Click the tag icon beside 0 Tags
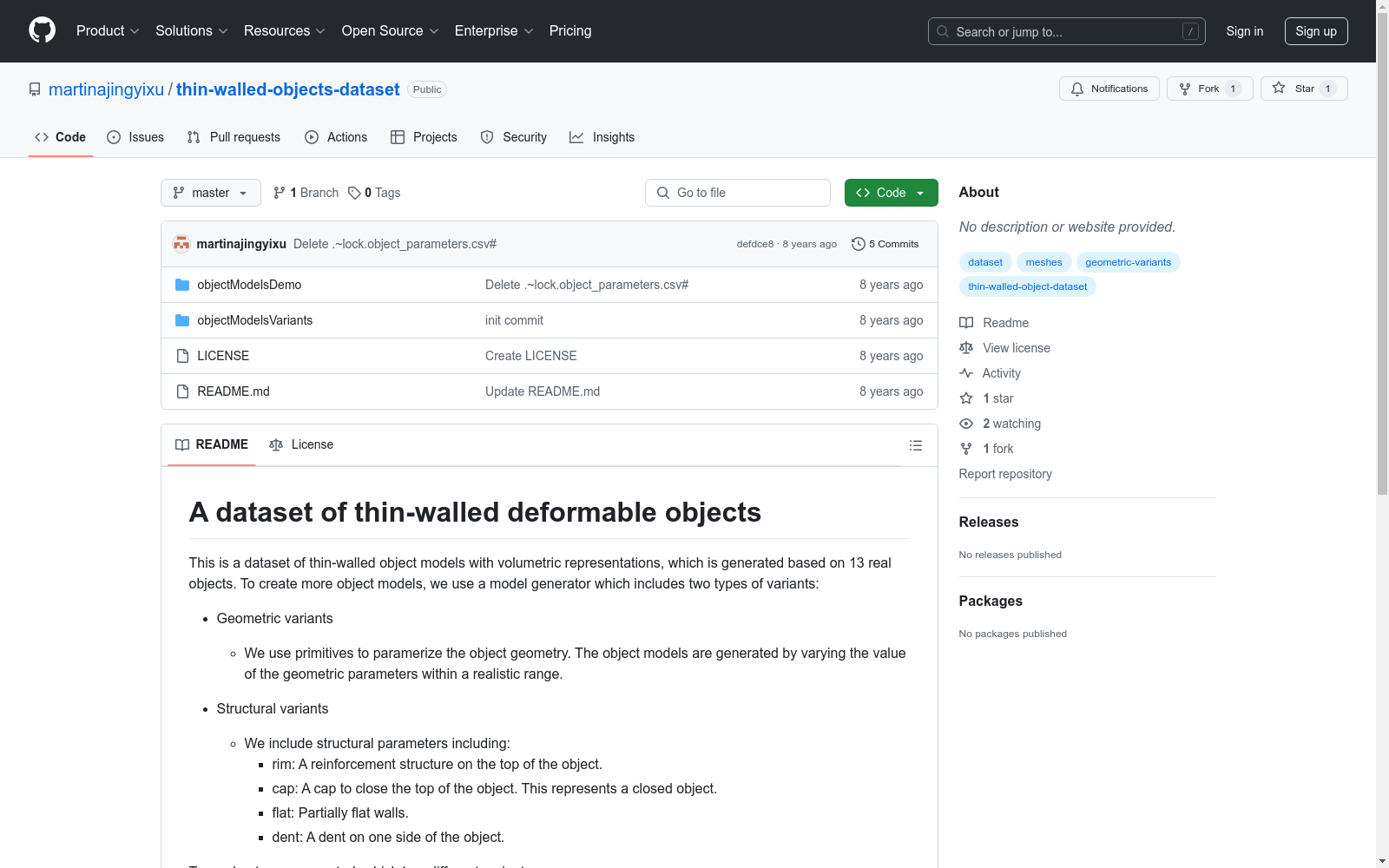 click(354, 193)
